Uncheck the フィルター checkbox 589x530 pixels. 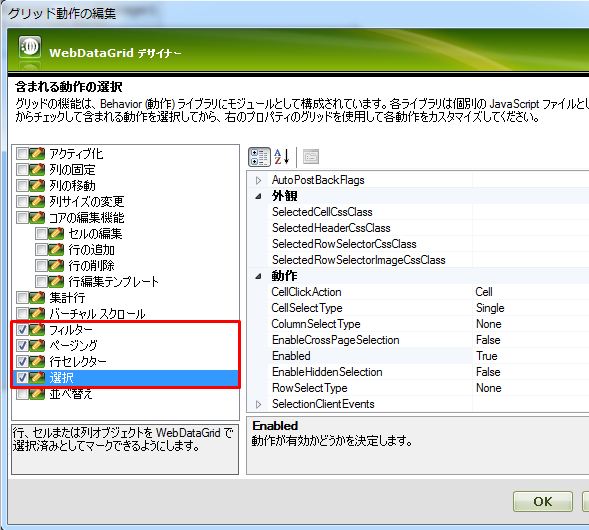pyautogui.click(x=22, y=329)
